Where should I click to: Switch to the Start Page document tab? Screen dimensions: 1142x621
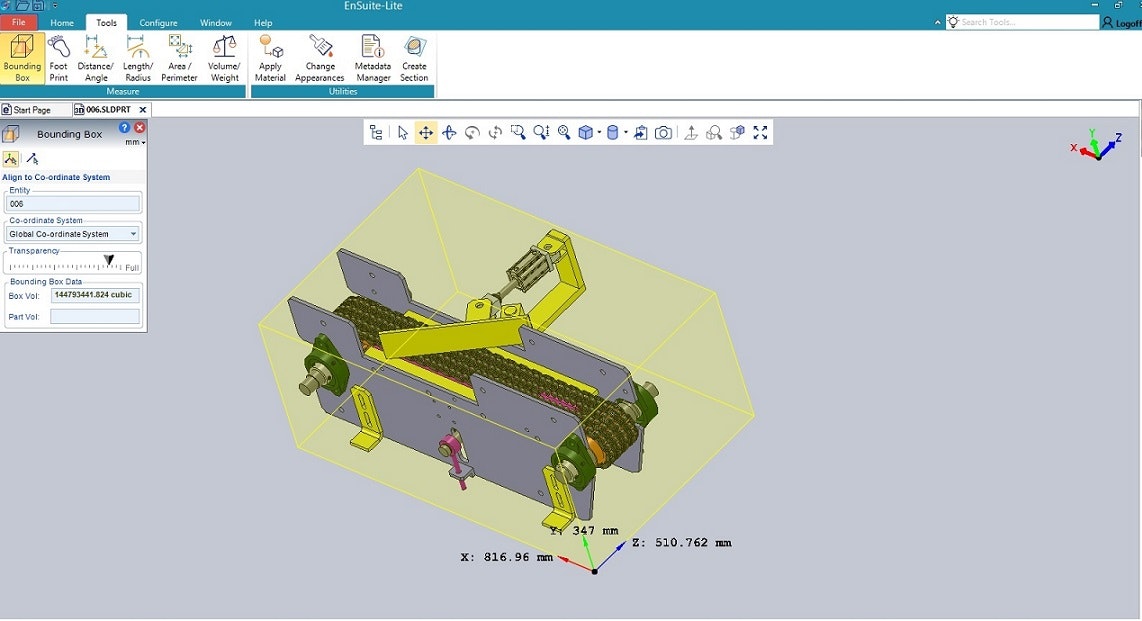[x=34, y=110]
